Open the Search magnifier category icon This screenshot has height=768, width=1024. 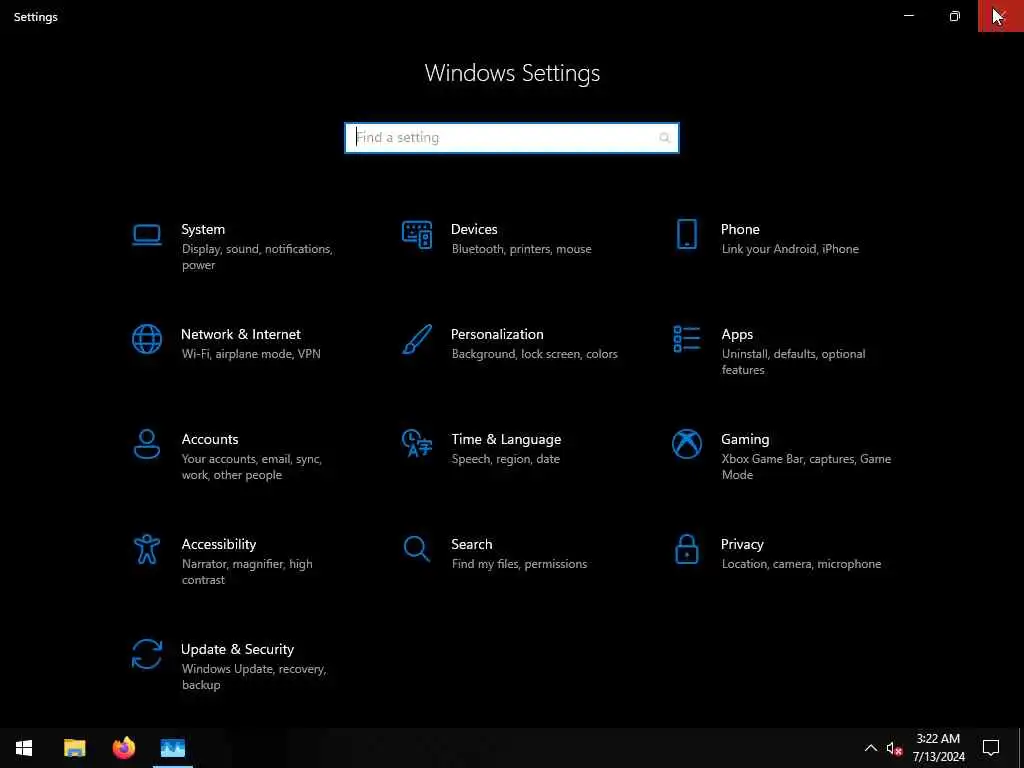click(417, 549)
